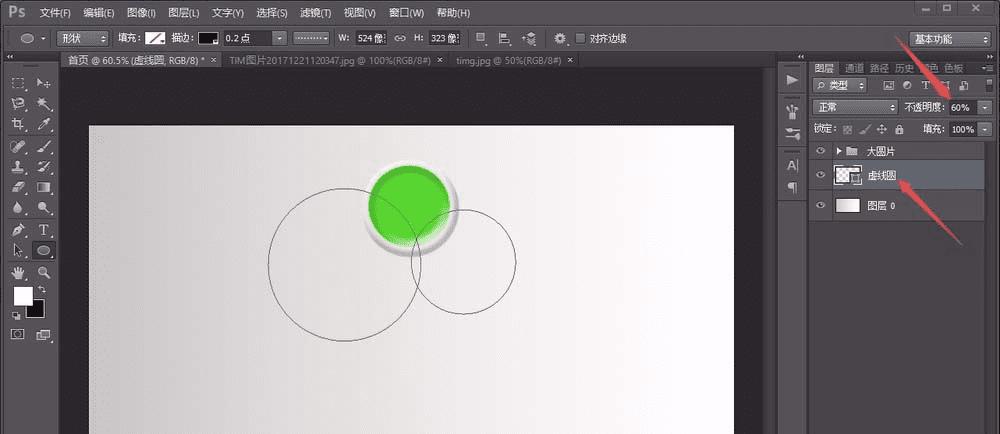Click link icon between W and H
This screenshot has width=1000, height=434.
[400, 38]
